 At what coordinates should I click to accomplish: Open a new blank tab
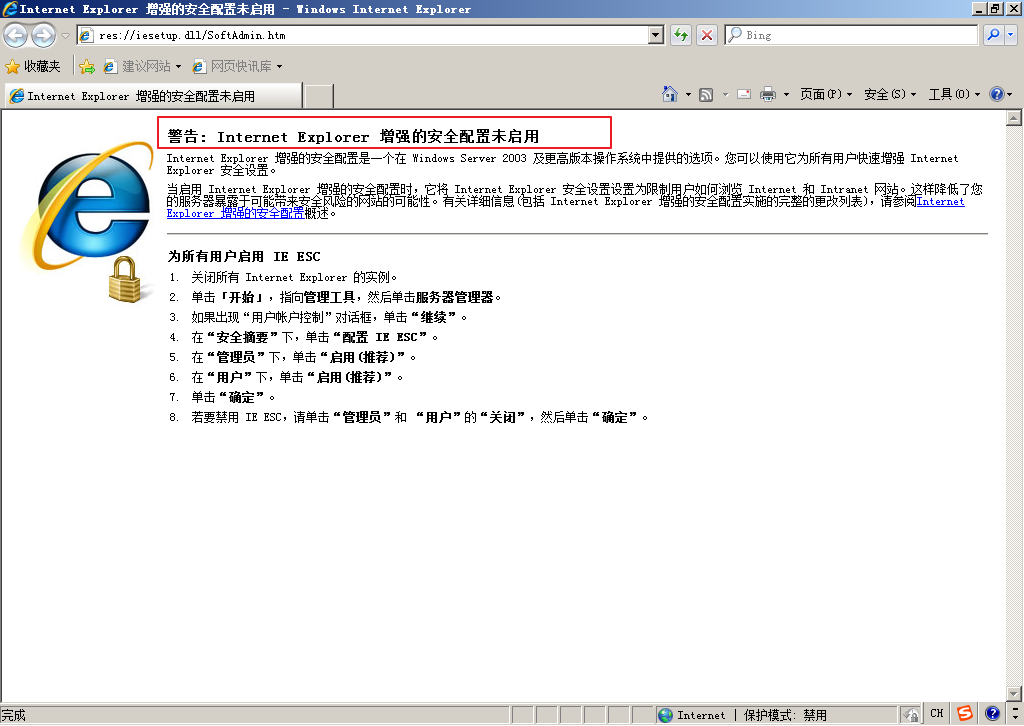(x=319, y=96)
